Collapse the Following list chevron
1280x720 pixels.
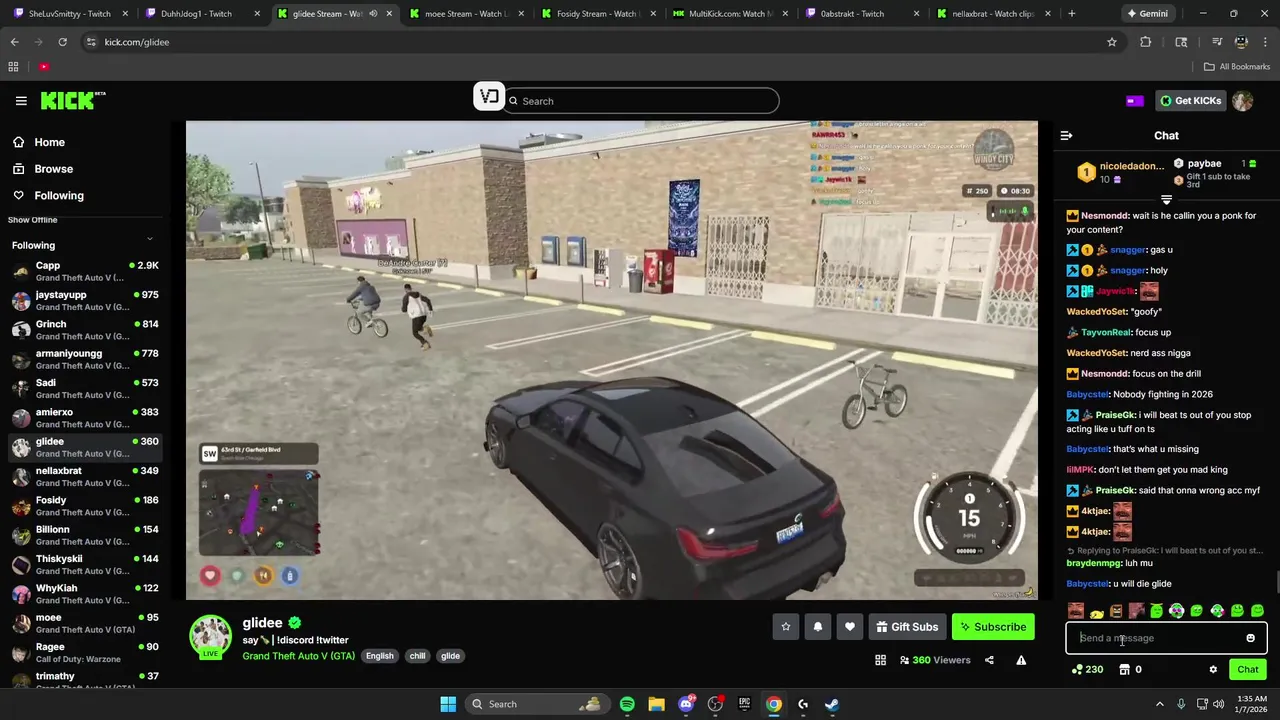click(x=150, y=239)
